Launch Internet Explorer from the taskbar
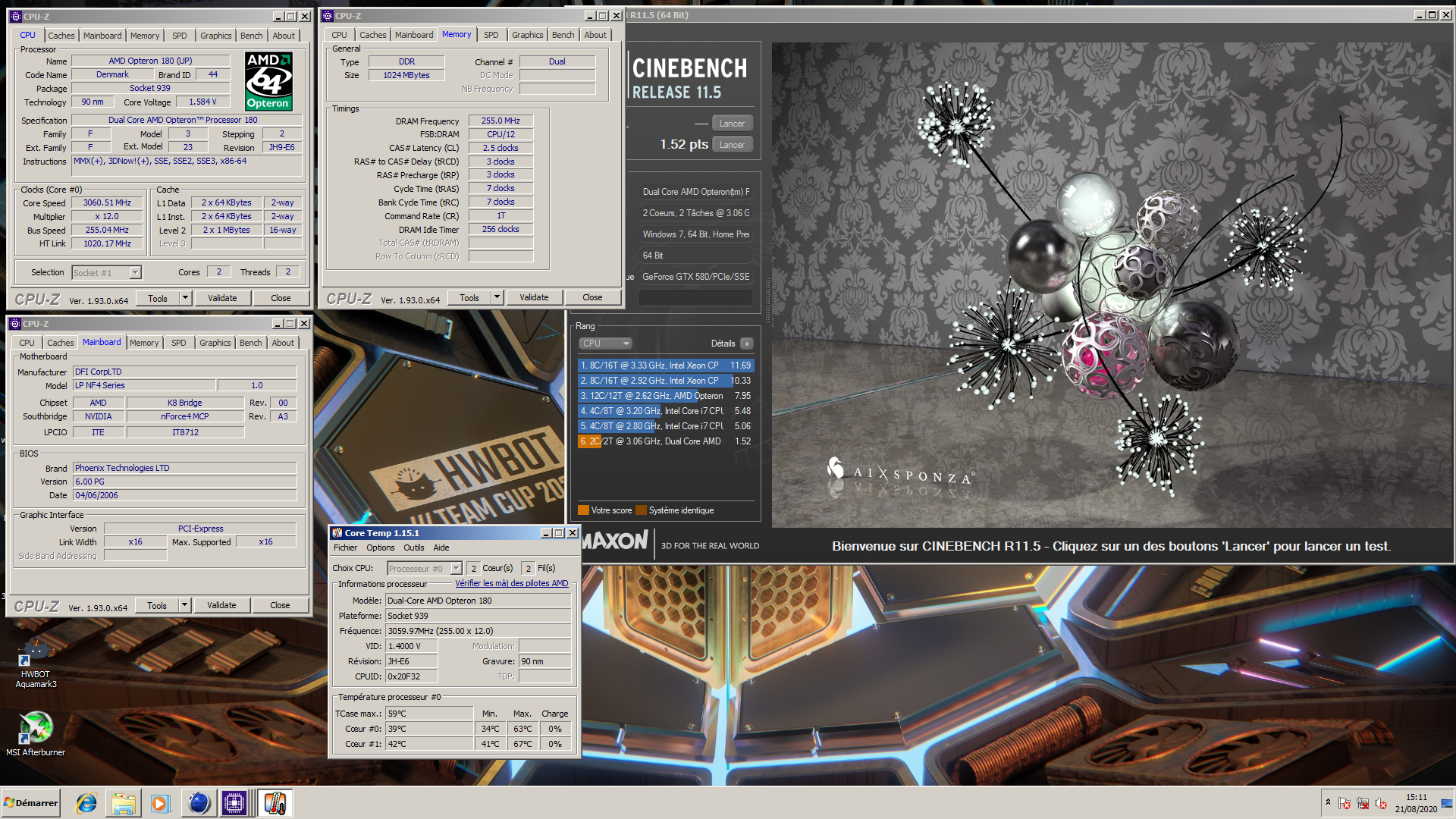This screenshot has height=819, width=1456. (86, 803)
